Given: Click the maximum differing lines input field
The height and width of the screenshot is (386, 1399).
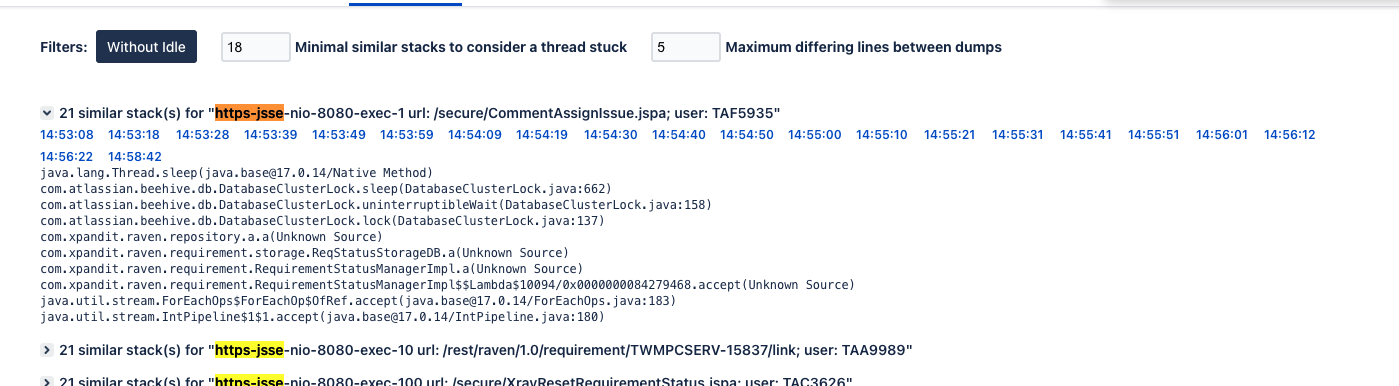Looking at the screenshot, I should click(685, 47).
